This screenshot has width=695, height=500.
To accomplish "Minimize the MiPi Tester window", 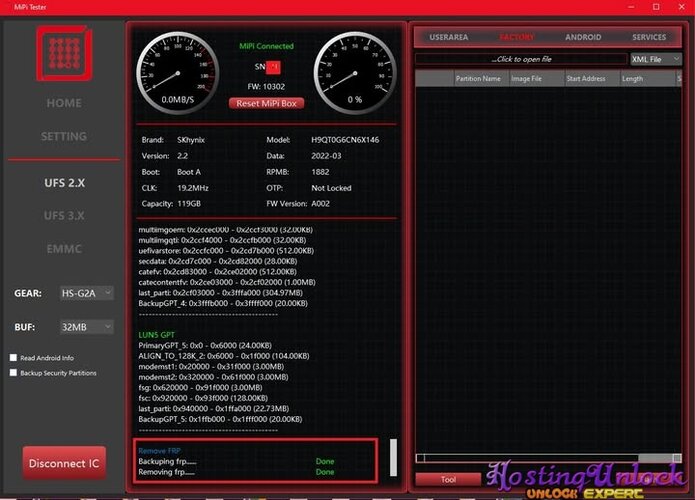I will [x=631, y=7].
